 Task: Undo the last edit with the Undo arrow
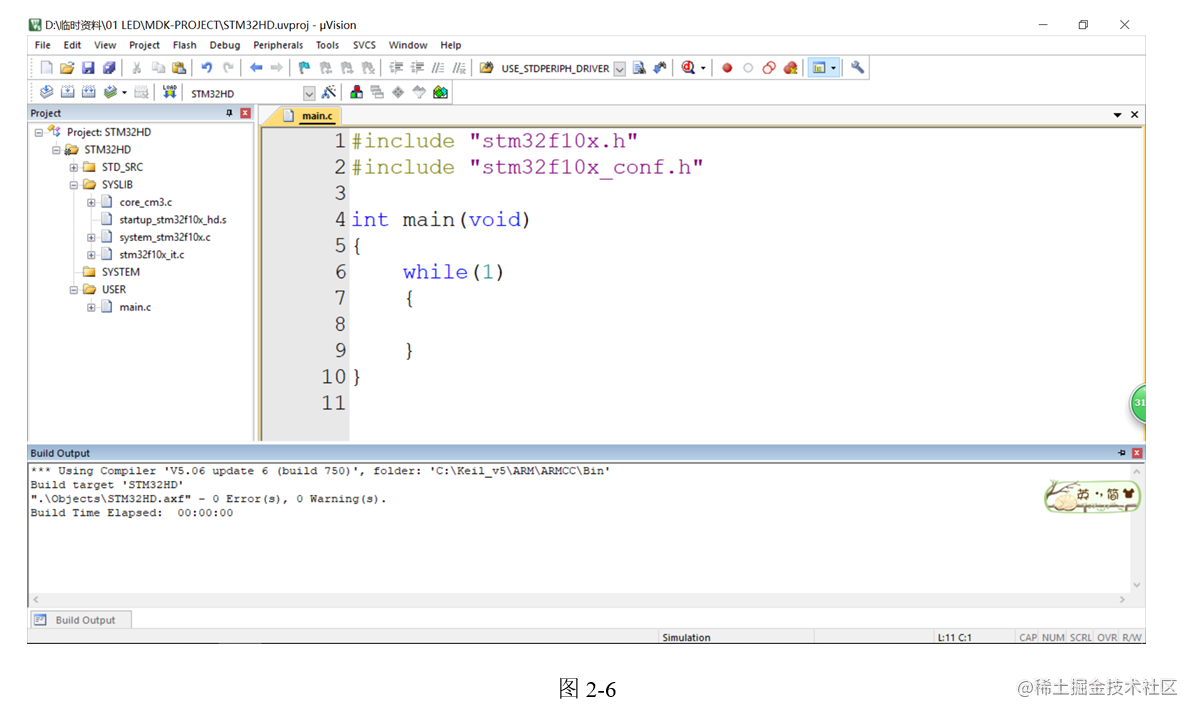coord(206,68)
